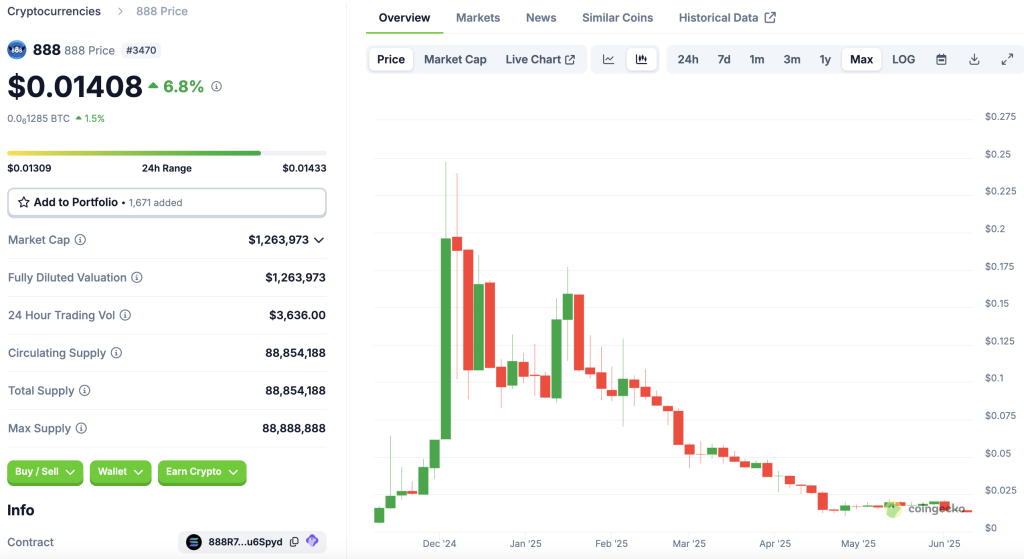Open the Markets tab
The height and width of the screenshot is (559, 1024).
coord(478,18)
